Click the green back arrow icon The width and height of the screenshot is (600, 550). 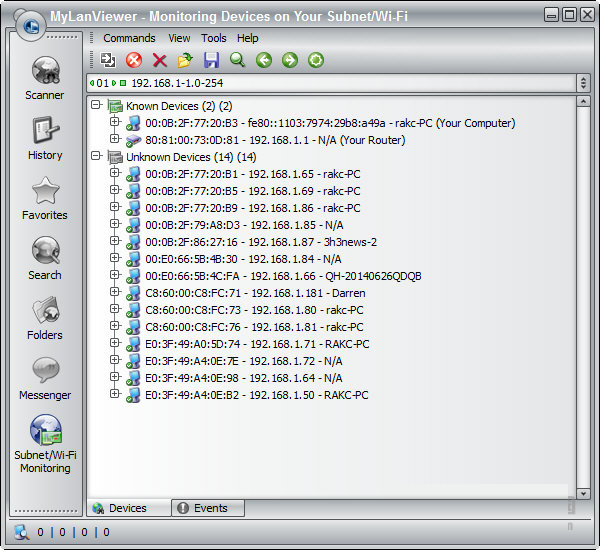pyautogui.click(x=264, y=61)
